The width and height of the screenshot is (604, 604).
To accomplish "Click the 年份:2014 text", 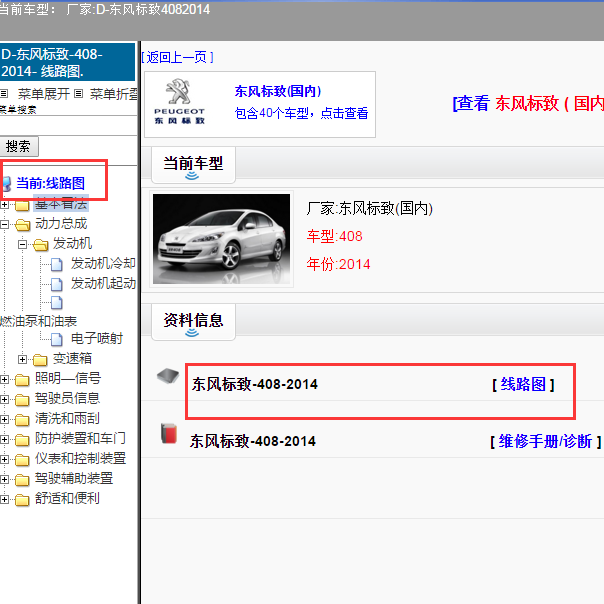I will tap(338, 264).
